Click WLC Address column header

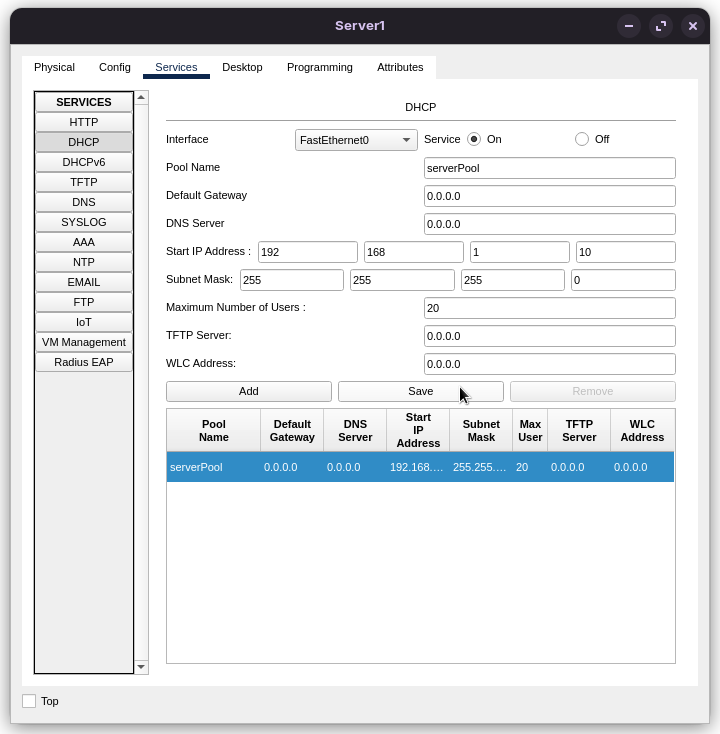coord(642,431)
